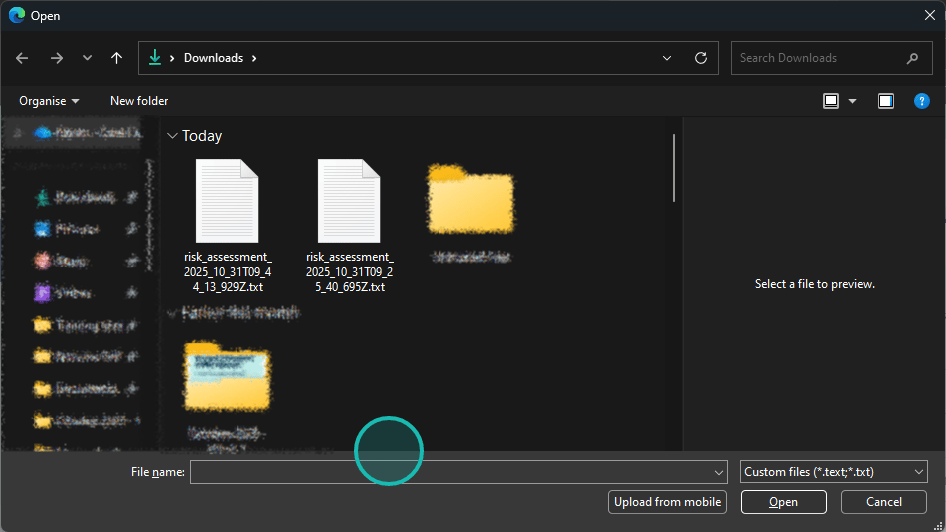The height and width of the screenshot is (532, 946).
Task: Click the search magnifier icon
Action: (912, 58)
